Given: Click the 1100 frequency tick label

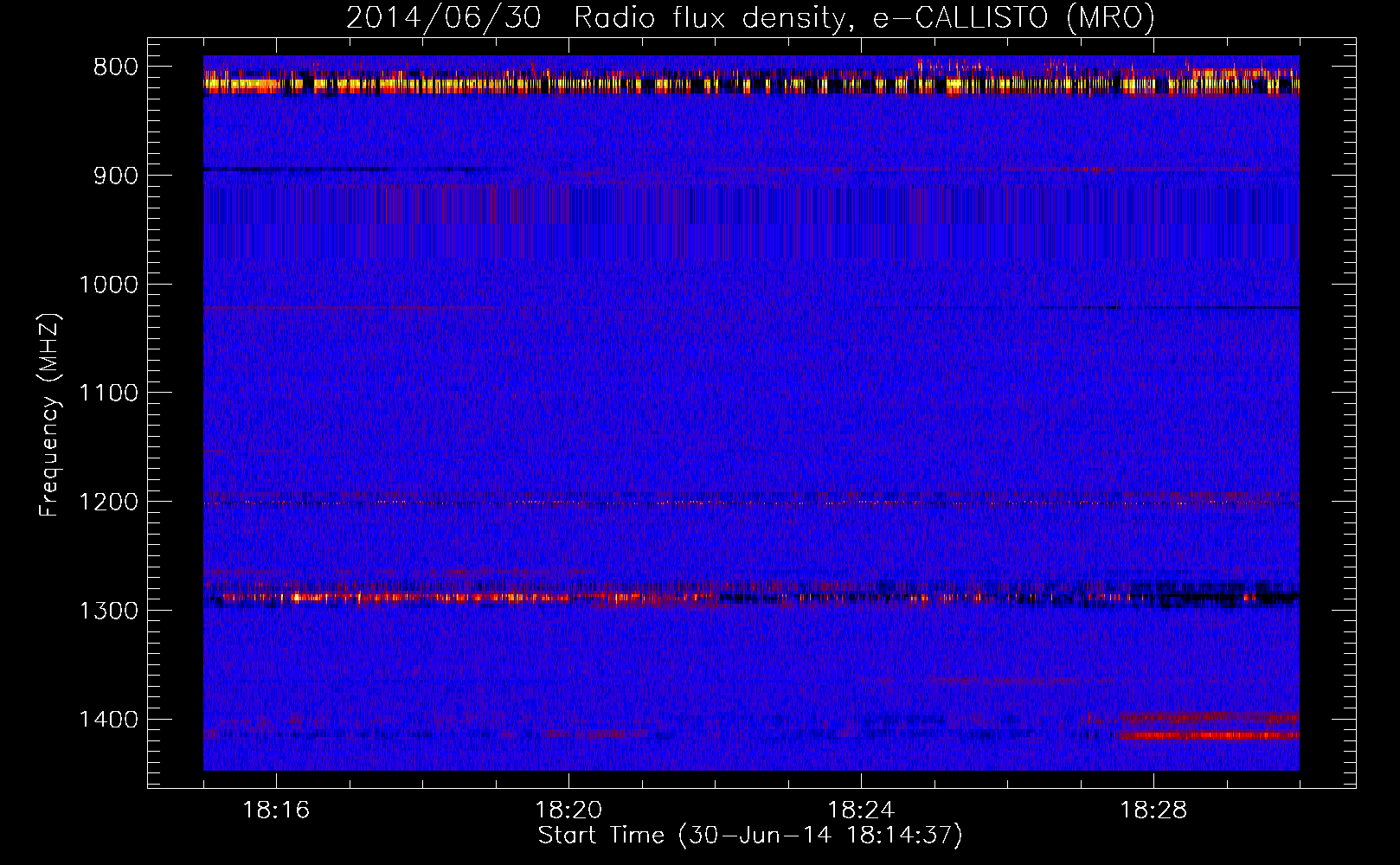Looking at the screenshot, I should click(108, 394).
